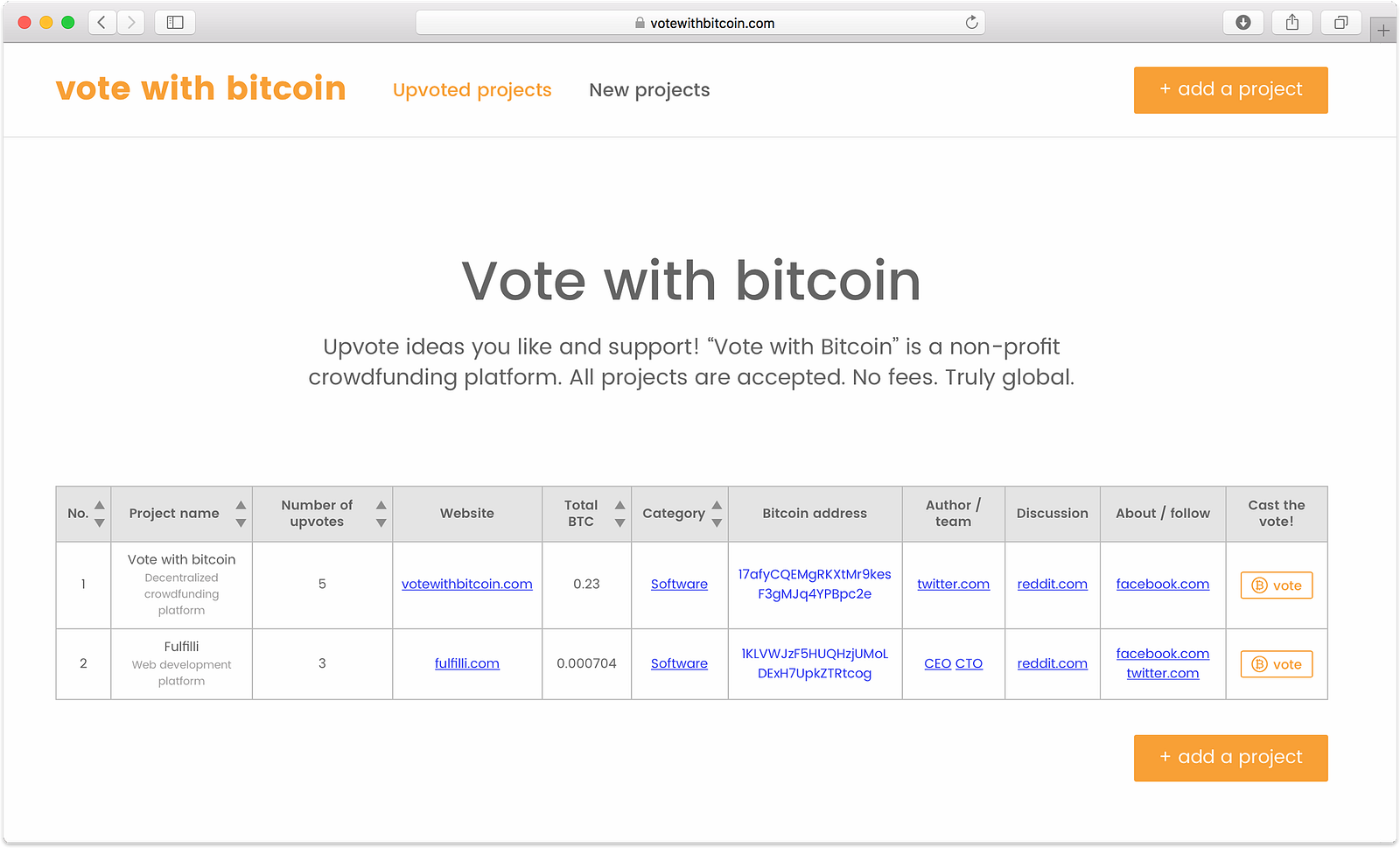
Task: Toggle the Safari sidebar icon
Action: pos(175,23)
